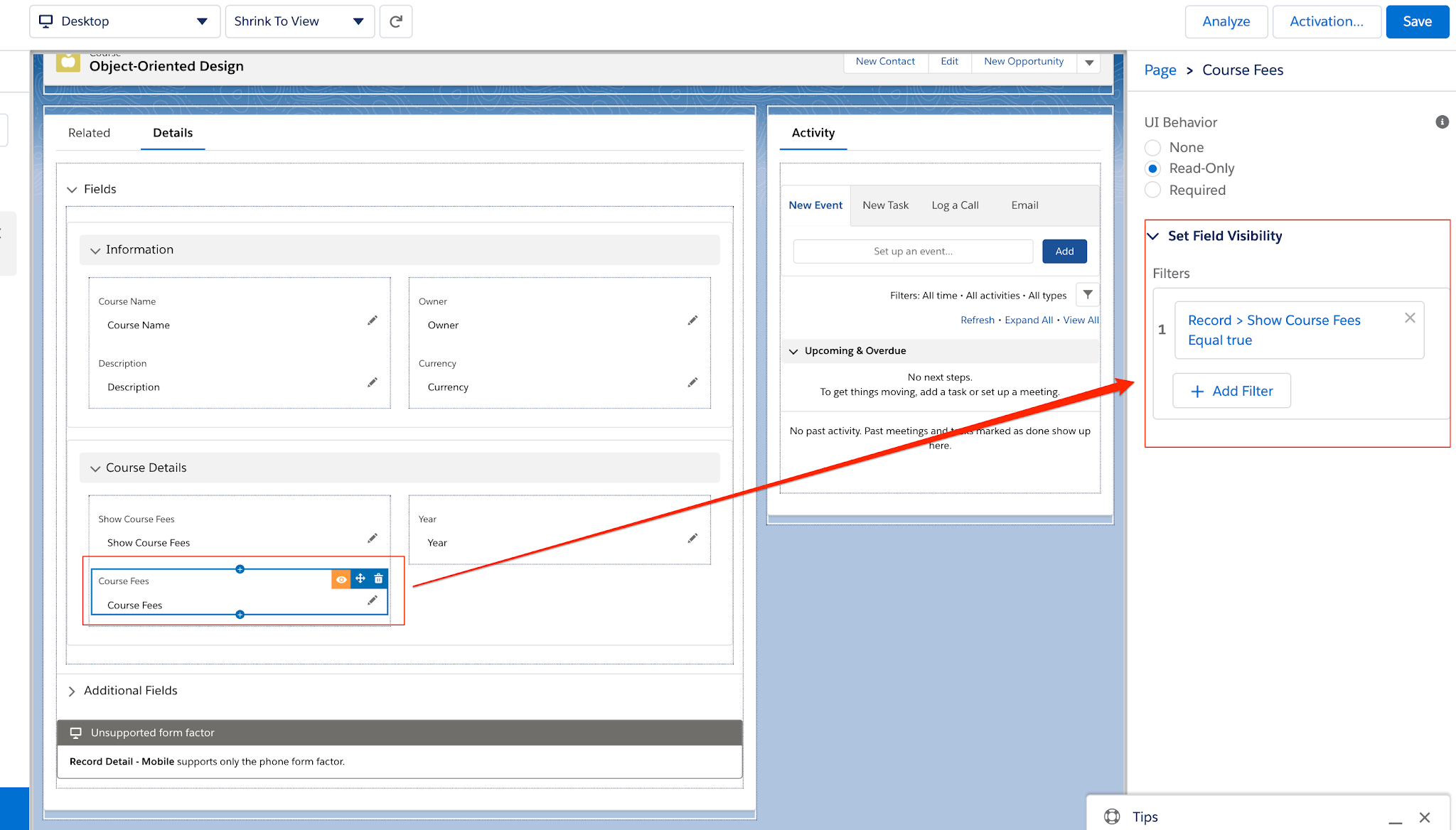Expand the Additional Fields section
Image resolution: width=1456 pixels, height=830 pixels.
click(x=72, y=690)
